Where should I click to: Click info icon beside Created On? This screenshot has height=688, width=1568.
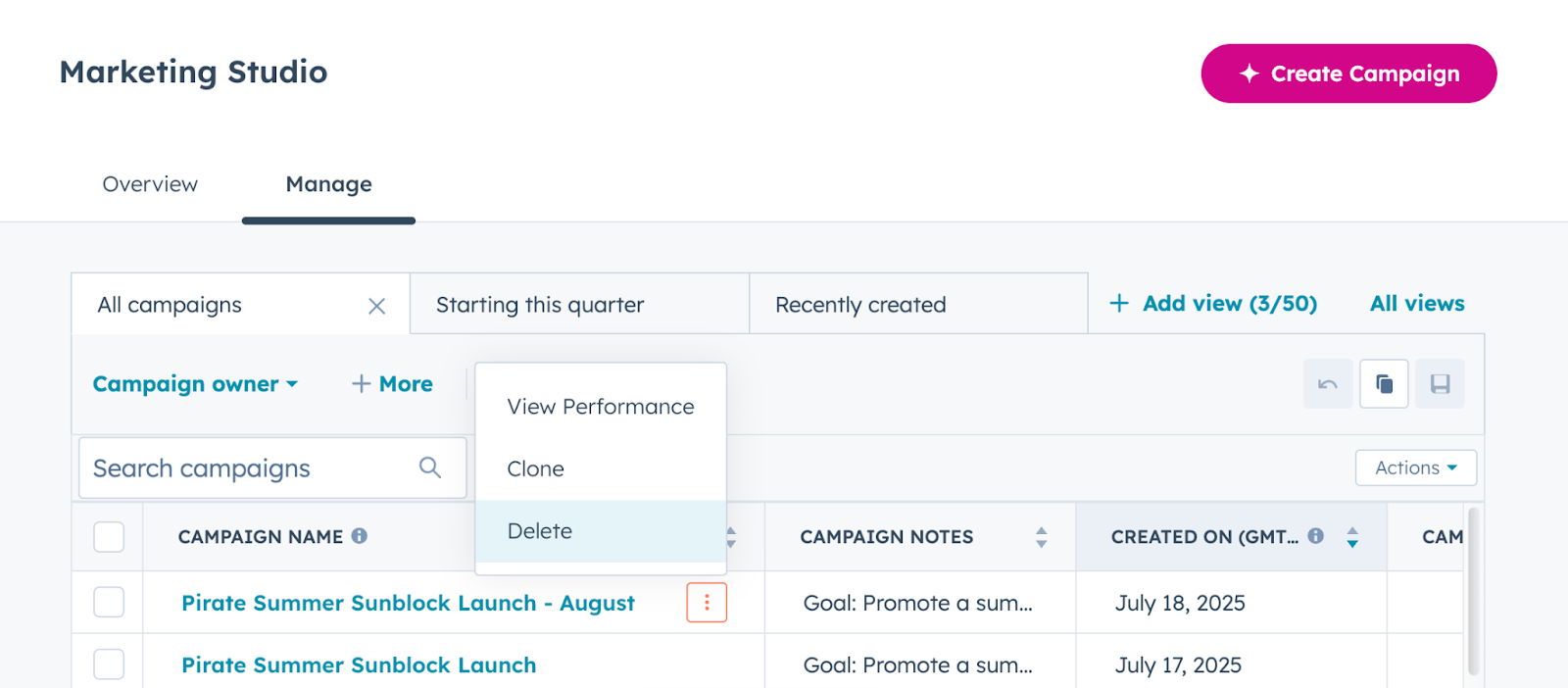(1316, 536)
